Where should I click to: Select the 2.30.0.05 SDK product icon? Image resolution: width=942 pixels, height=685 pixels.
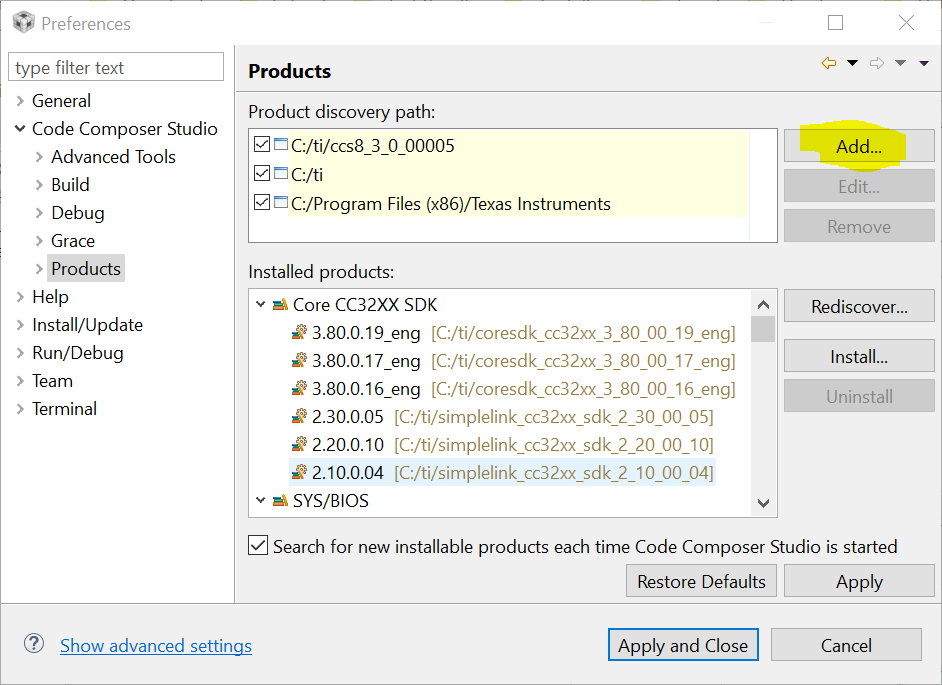[299, 417]
